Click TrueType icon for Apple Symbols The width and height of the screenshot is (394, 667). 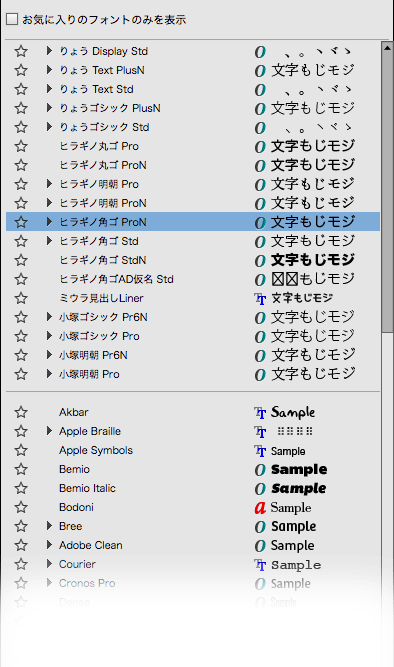(260, 451)
